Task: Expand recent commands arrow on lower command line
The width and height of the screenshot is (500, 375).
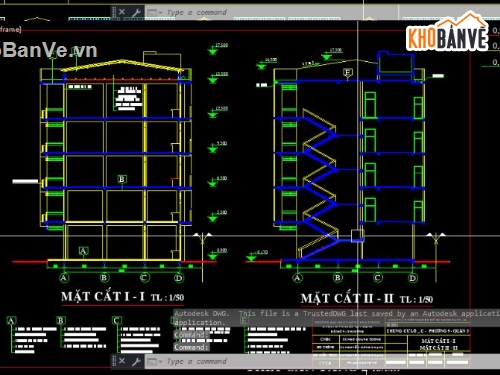Action: tap(160, 362)
